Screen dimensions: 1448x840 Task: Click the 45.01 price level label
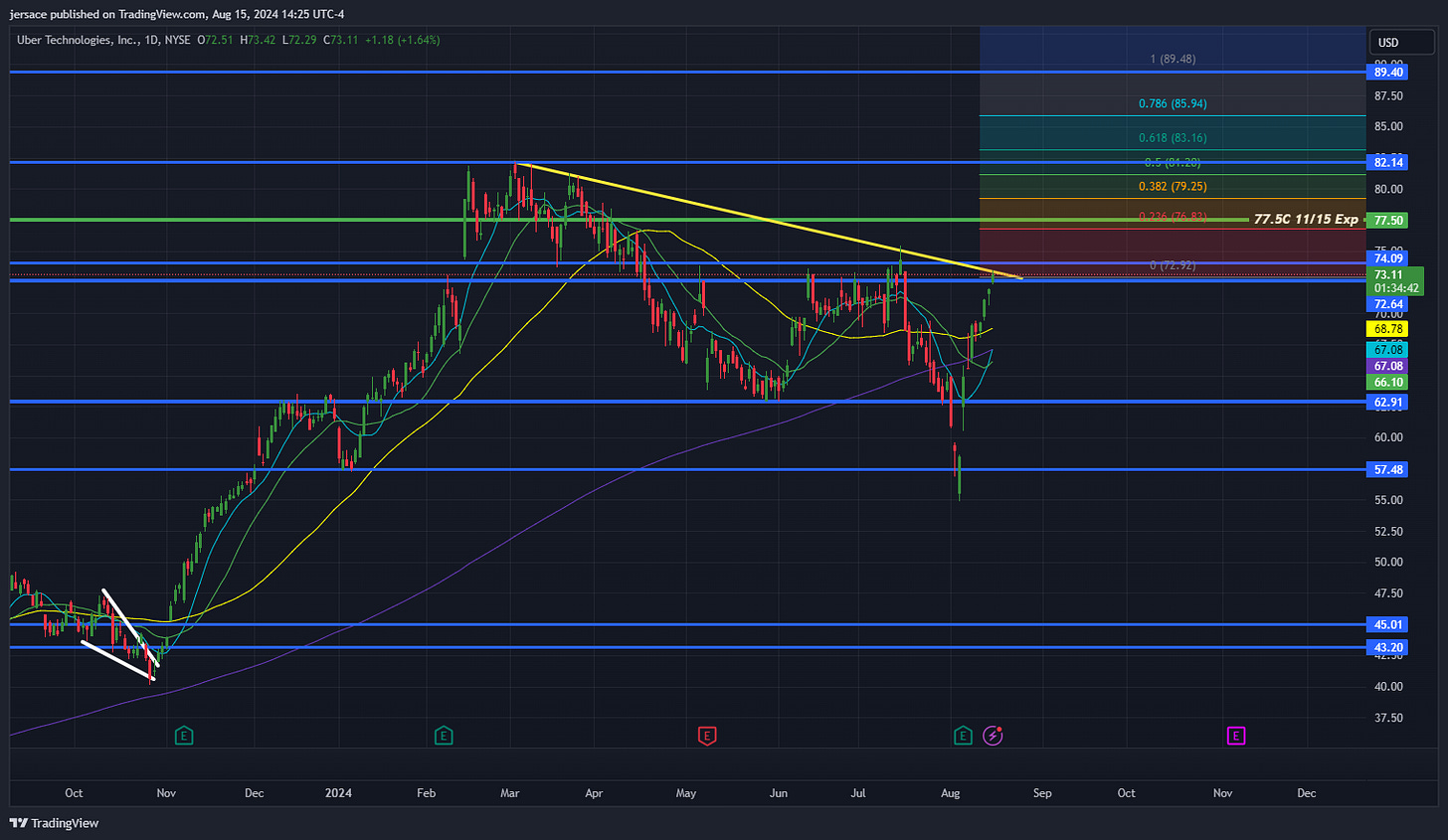click(1388, 624)
